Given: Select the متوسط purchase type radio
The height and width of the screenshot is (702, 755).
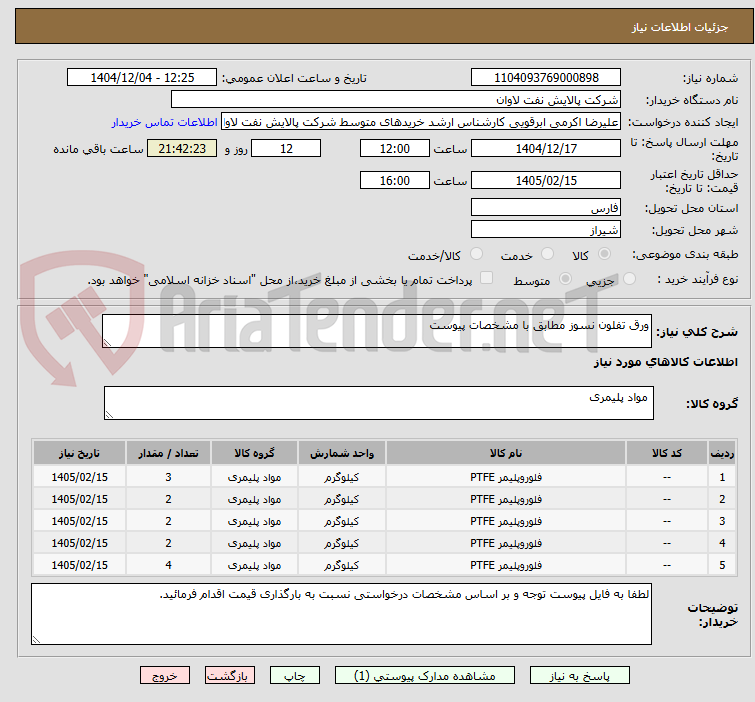Looking at the screenshot, I should point(565,278).
